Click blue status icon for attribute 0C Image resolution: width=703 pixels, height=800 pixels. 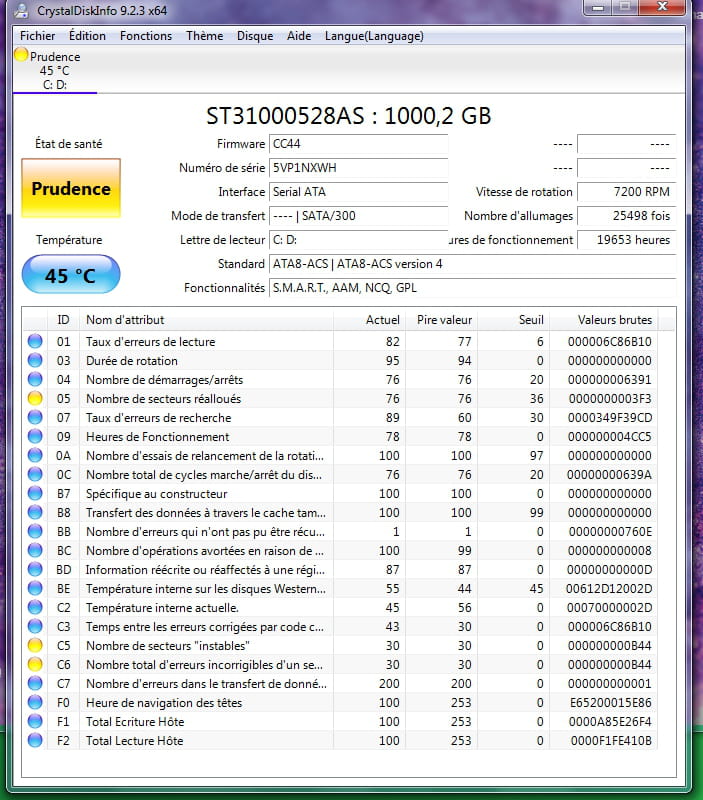pos(35,474)
